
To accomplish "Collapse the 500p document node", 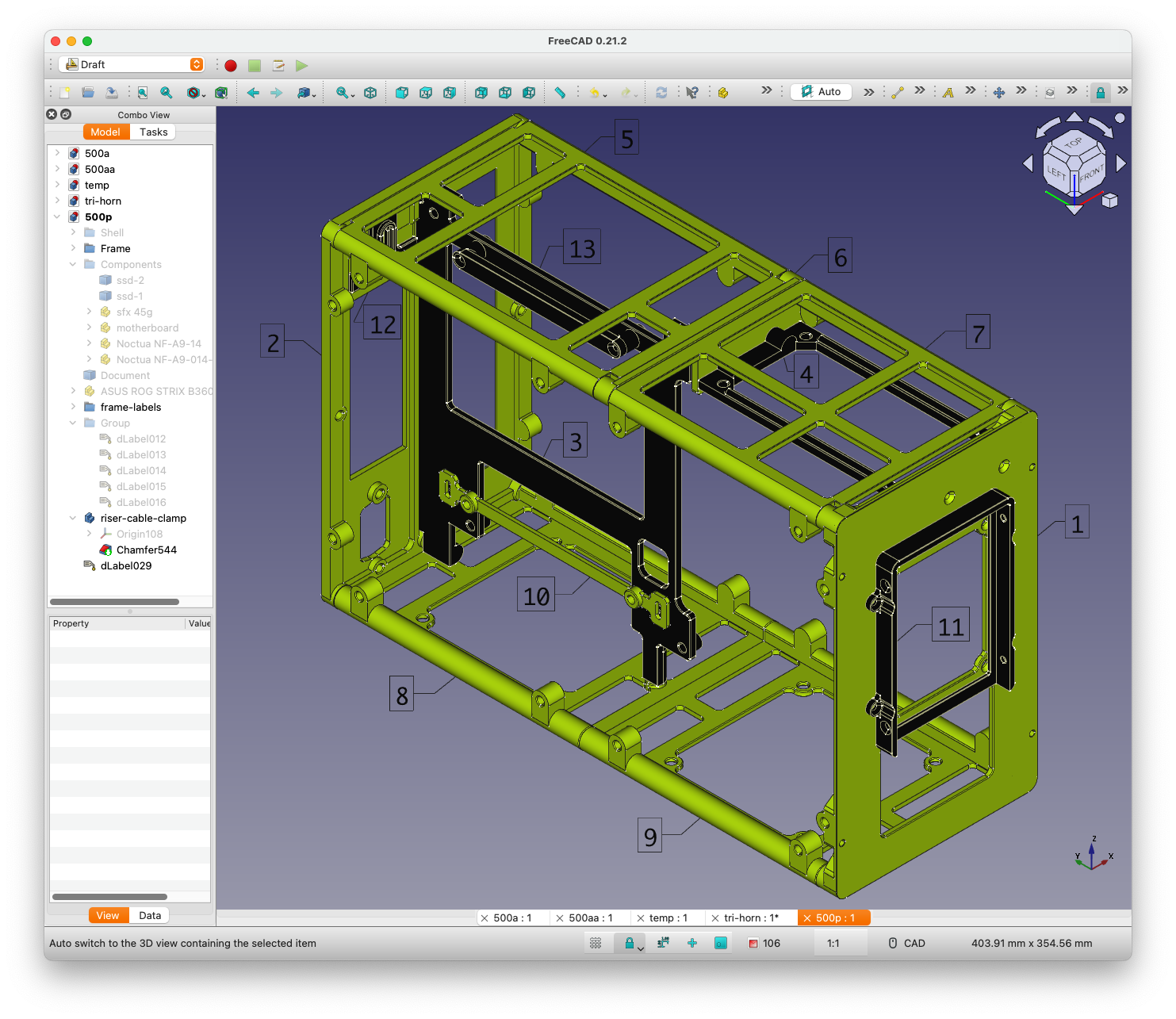I will tap(57, 216).
